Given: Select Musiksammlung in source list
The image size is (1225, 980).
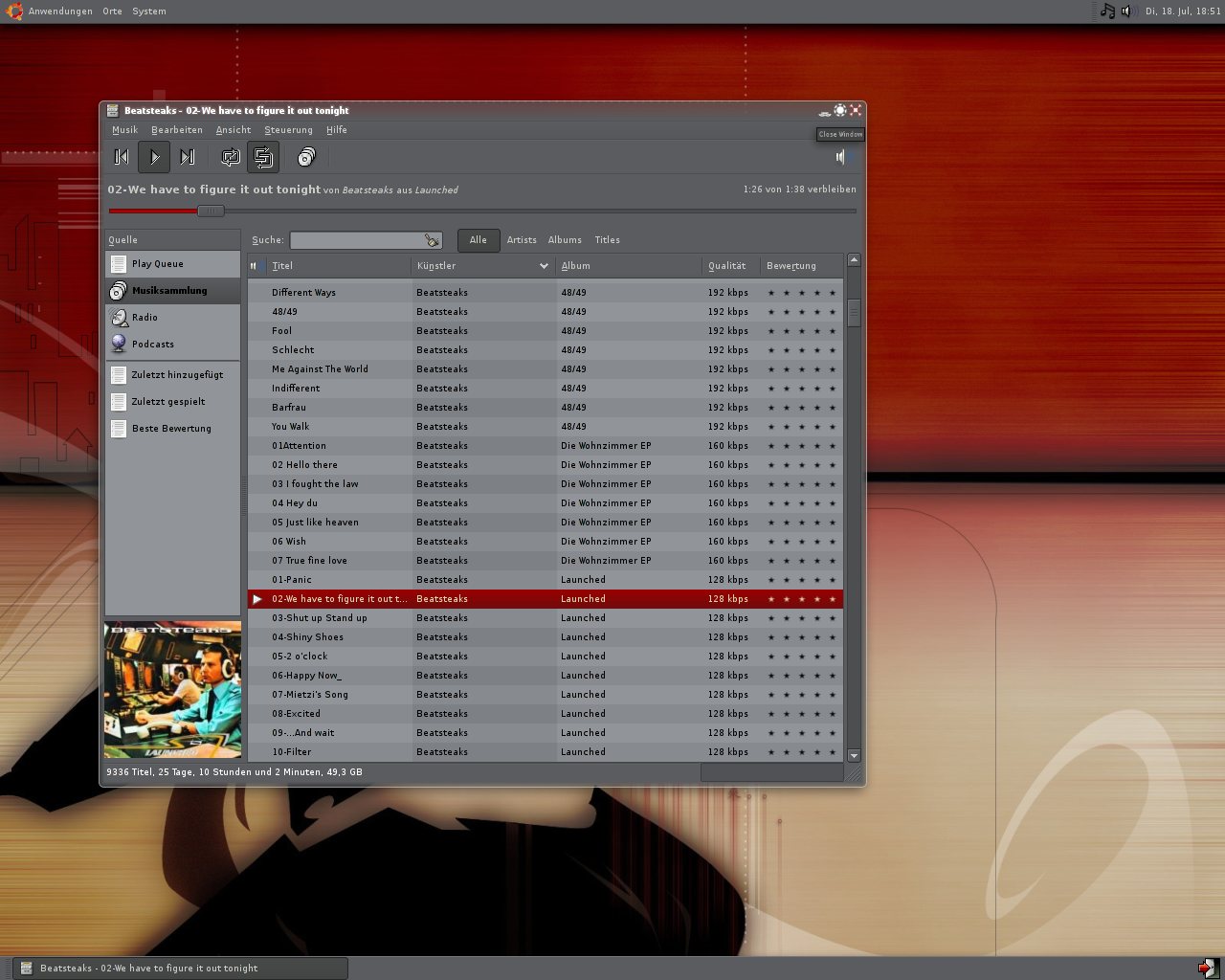Looking at the screenshot, I should click(172, 291).
